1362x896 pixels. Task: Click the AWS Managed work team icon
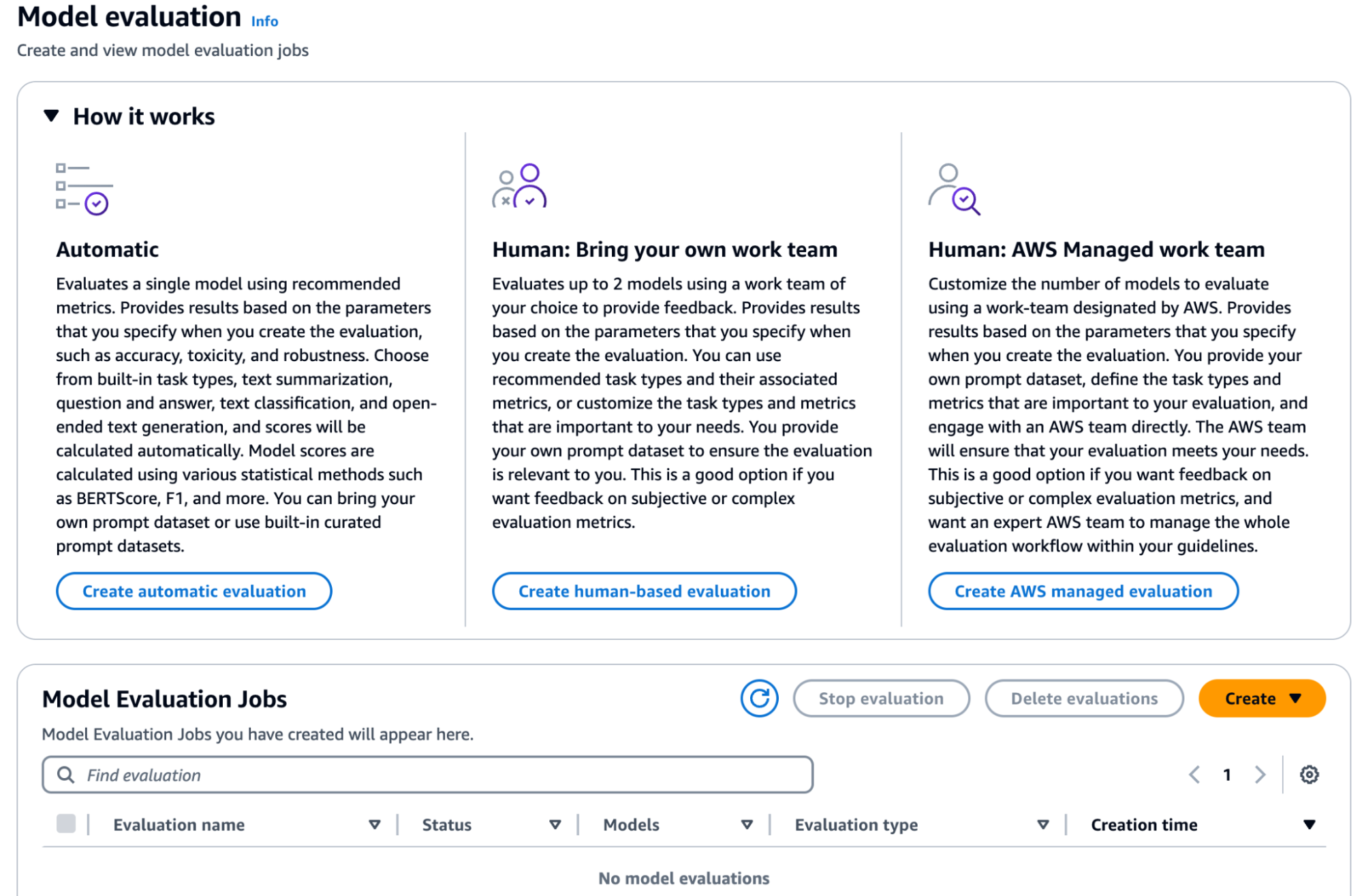(954, 189)
